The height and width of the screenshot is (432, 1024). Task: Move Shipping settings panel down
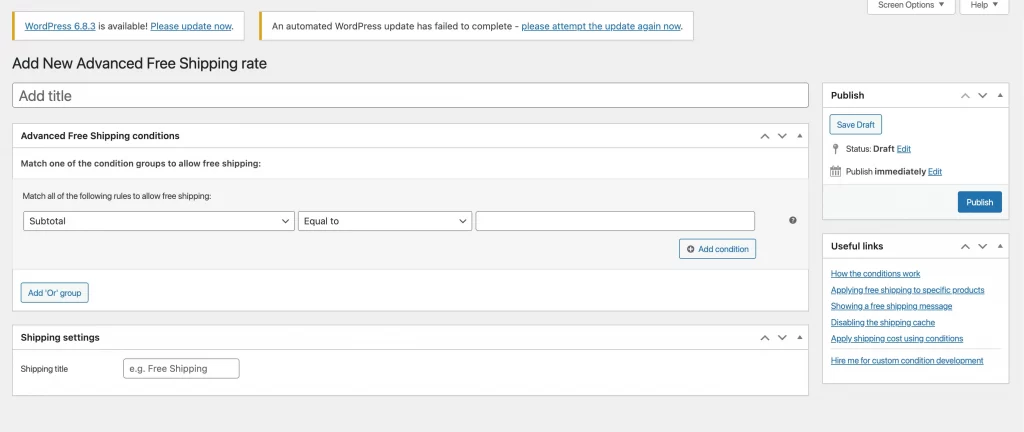(x=782, y=338)
